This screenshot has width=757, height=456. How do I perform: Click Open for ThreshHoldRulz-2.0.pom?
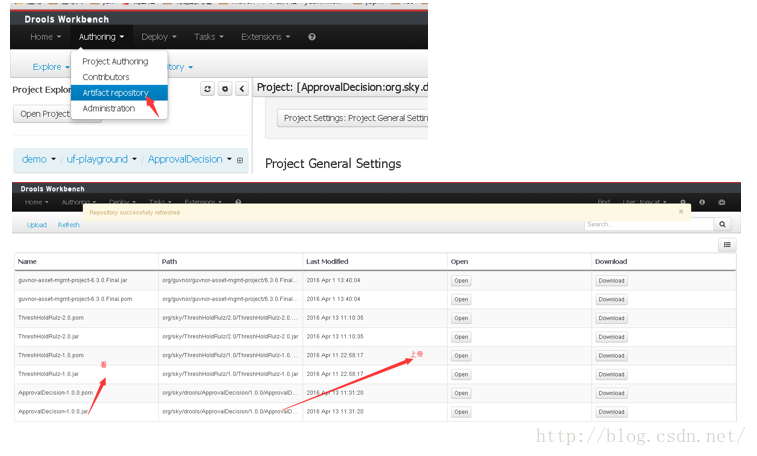click(x=461, y=318)
